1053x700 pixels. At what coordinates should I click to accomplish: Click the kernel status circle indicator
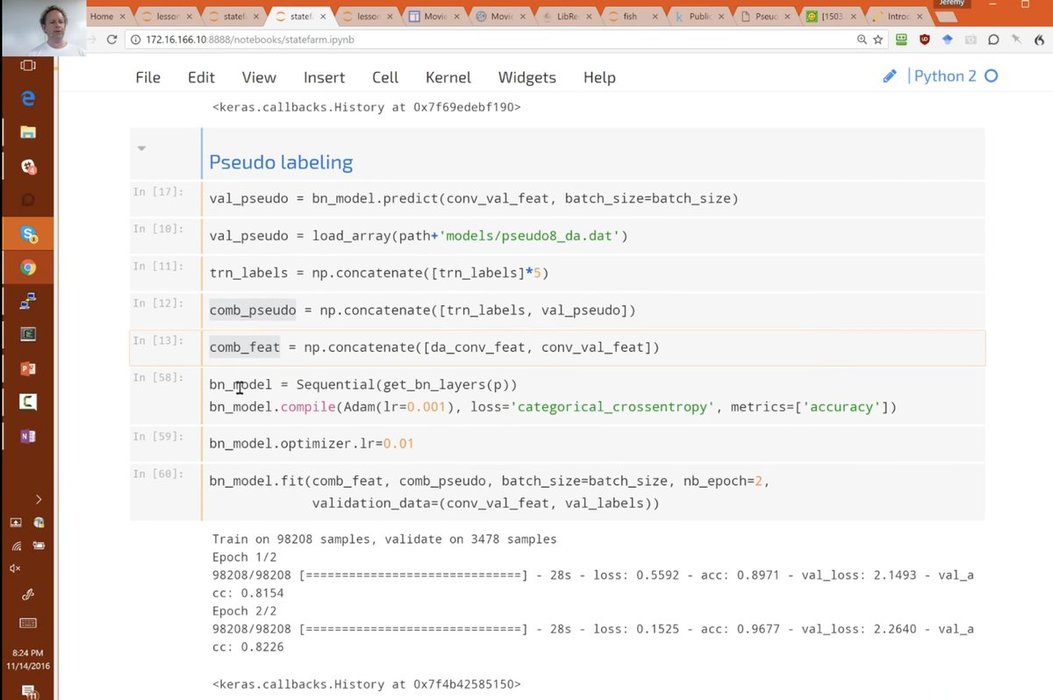[991, 77]
